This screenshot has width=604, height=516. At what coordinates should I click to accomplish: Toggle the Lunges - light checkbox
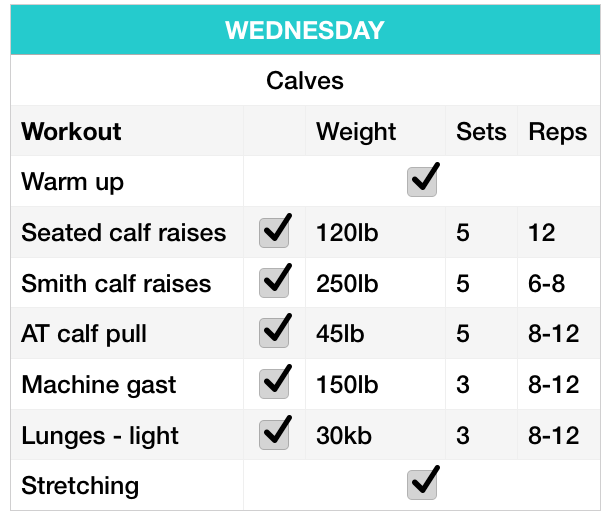coord(273,435)
